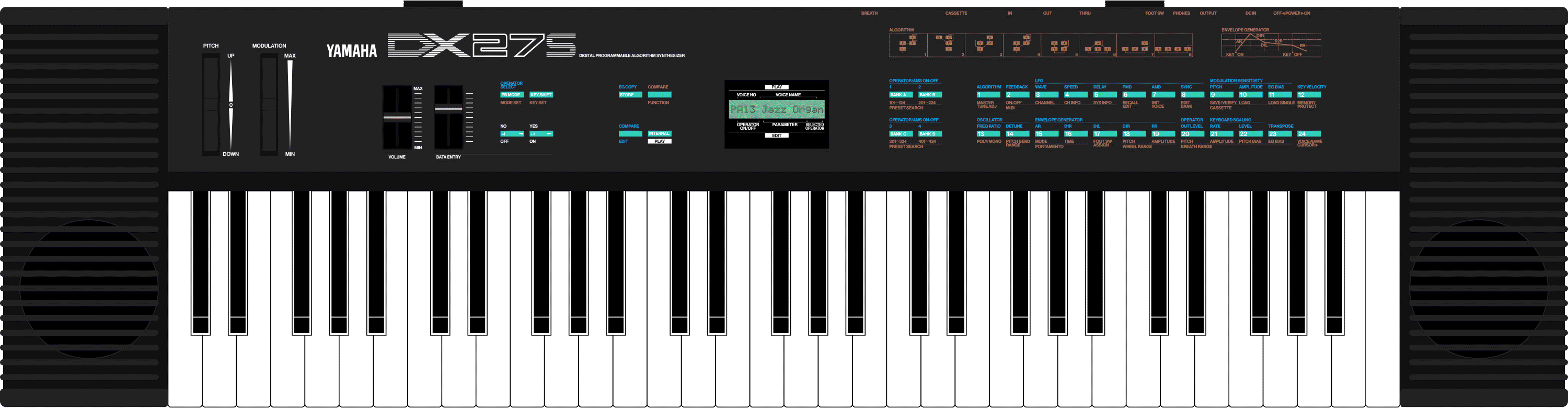This screenshot has height=408, width=1568.
Task: Click the Modulation wheel
Action: click(269, 104)
